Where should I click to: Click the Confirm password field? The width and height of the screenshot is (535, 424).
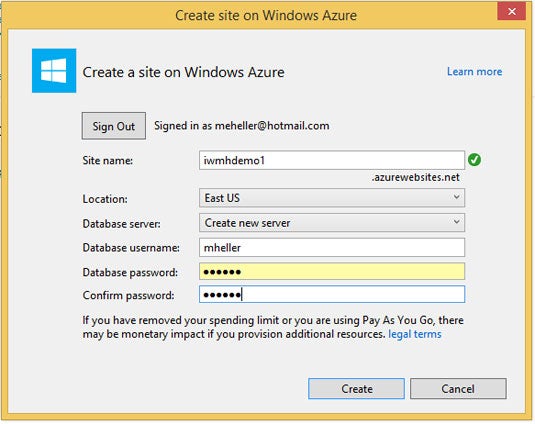[x=332, y=294]
